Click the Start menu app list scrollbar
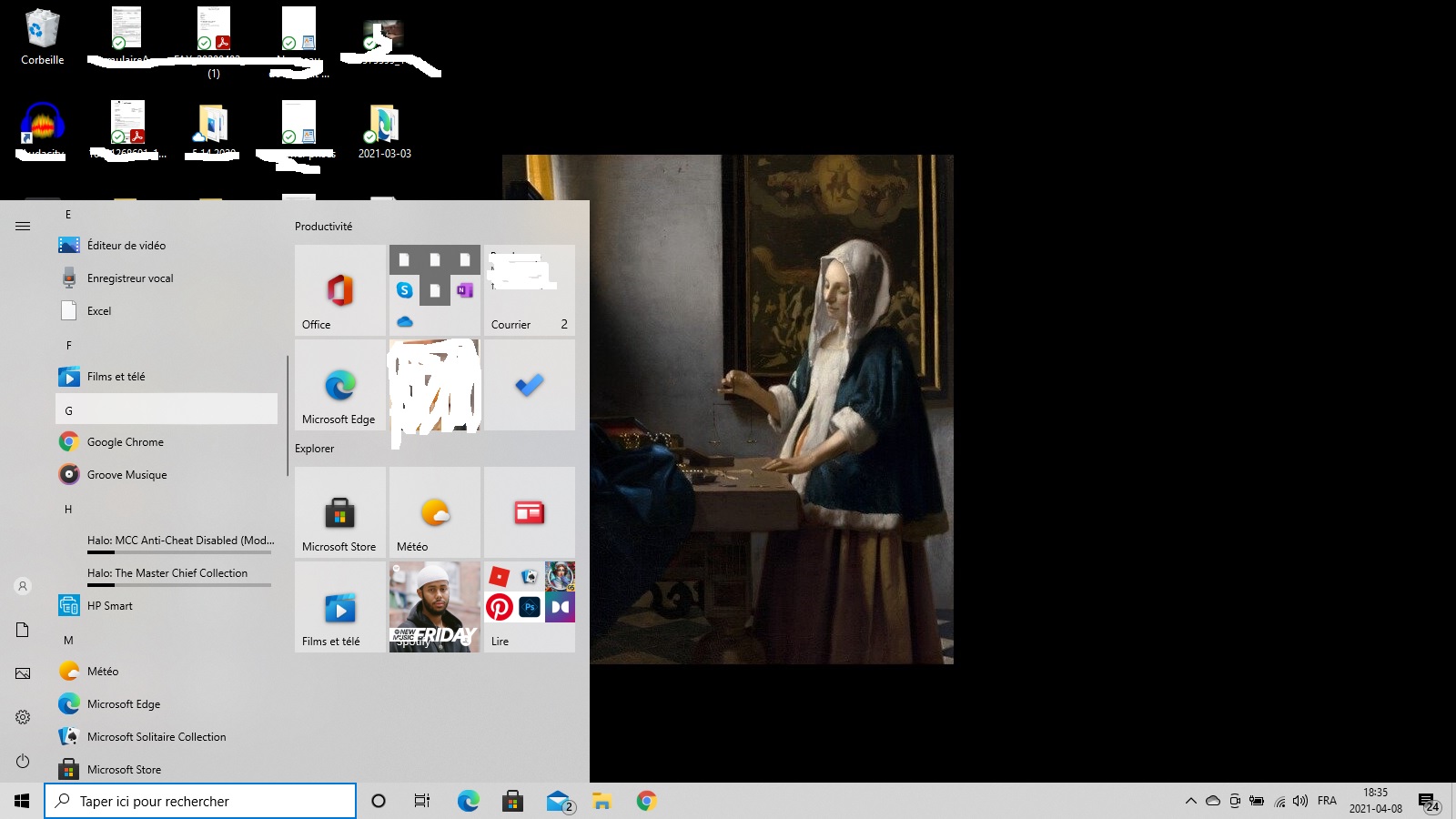 (288, 415)
